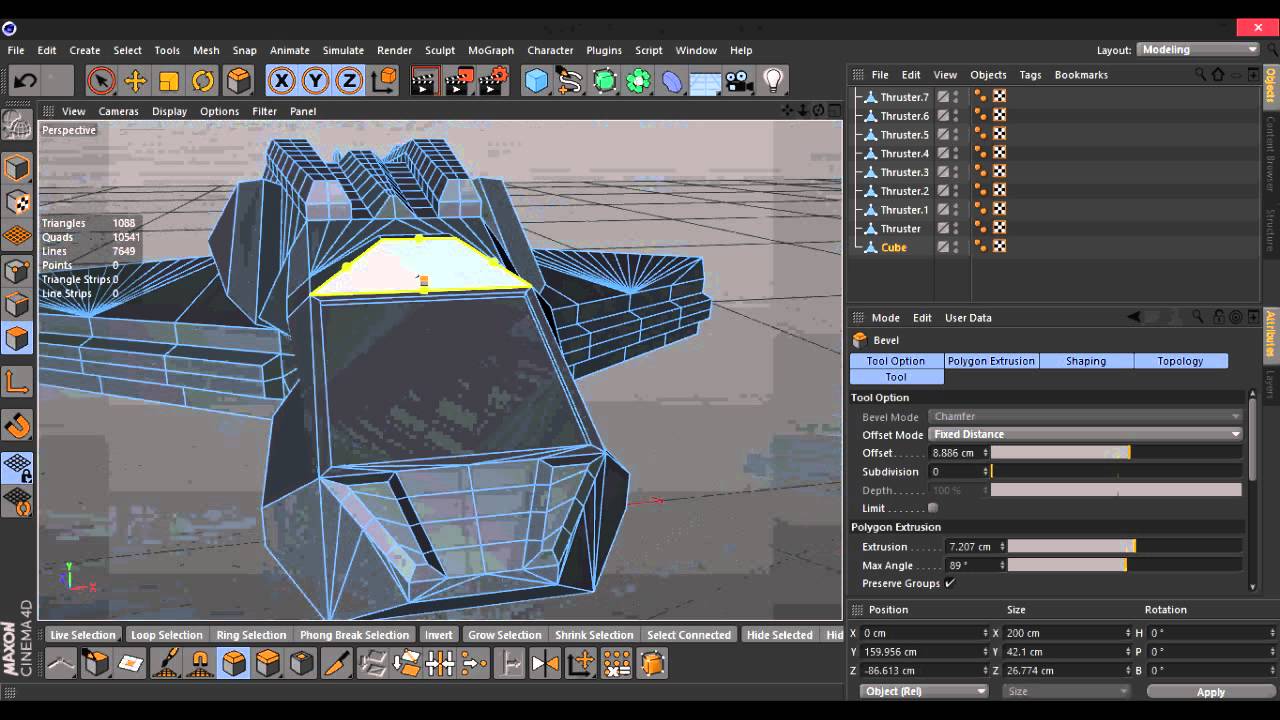Viewport: 1280px width, 720px height.
Task: Open the Size mode dropdown
Action: [x=1067, y=691]
